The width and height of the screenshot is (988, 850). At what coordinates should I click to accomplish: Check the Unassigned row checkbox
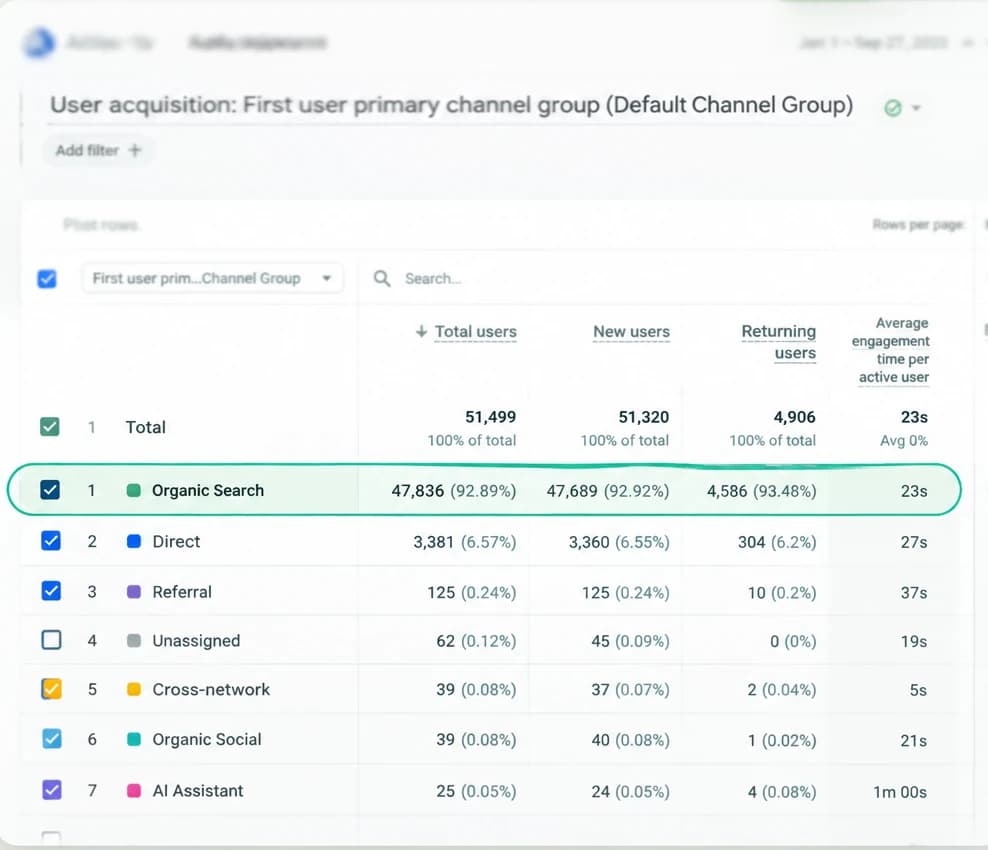tap(51, 640)
